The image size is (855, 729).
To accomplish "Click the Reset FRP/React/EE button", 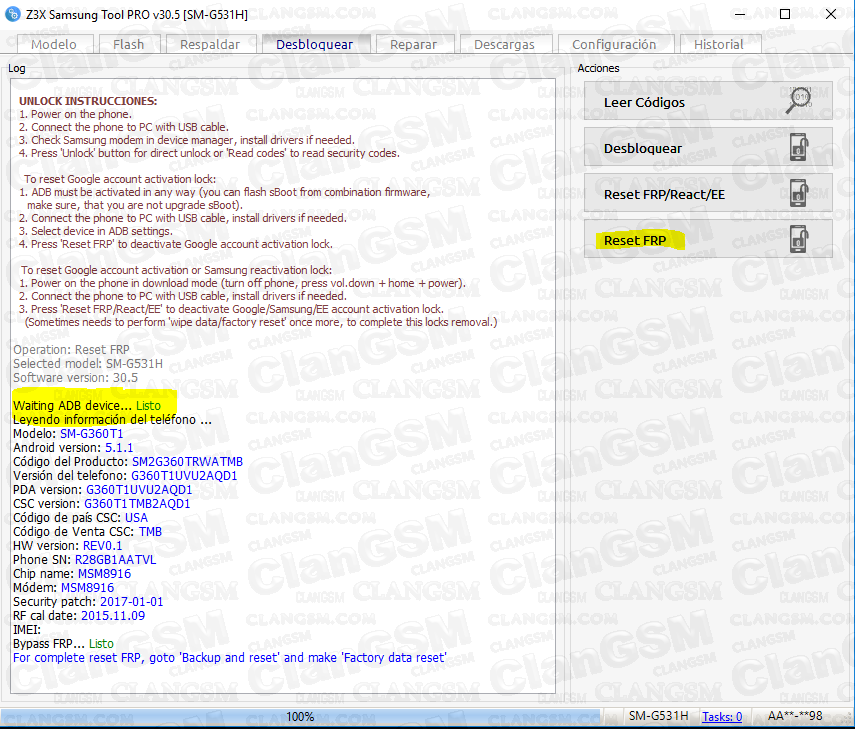I will pyautogui.click(x=708, y=194).
